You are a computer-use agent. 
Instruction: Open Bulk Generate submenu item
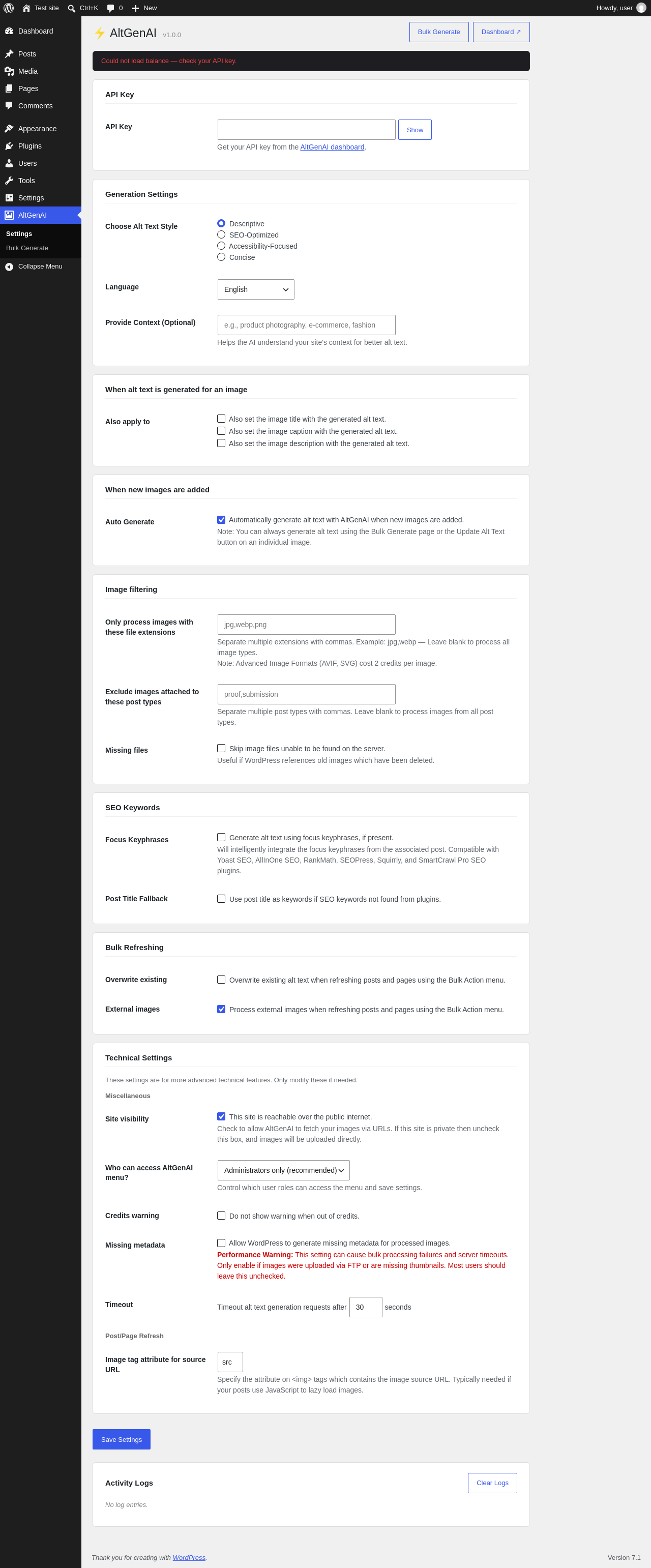tap(27, 248)
